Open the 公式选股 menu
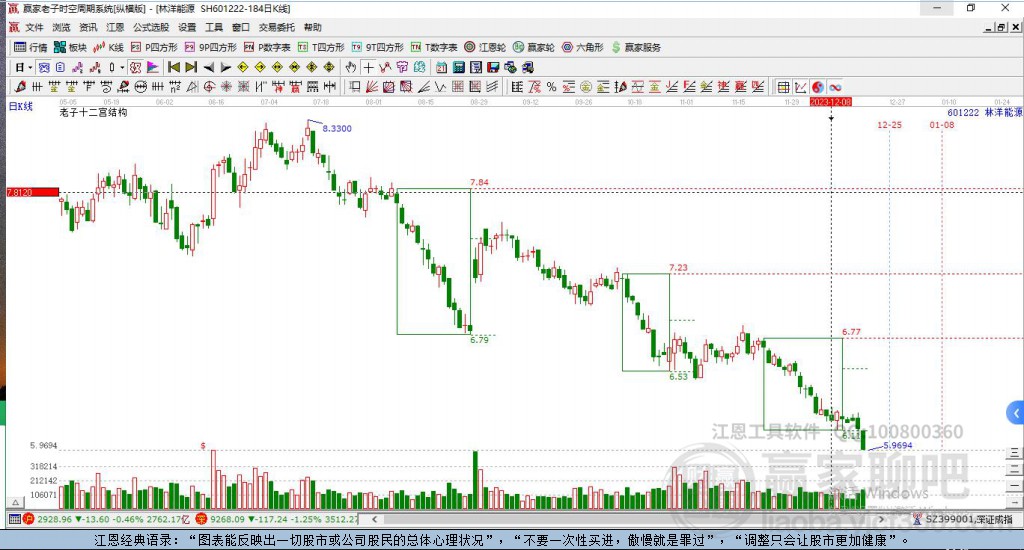 tap(151, 27)
